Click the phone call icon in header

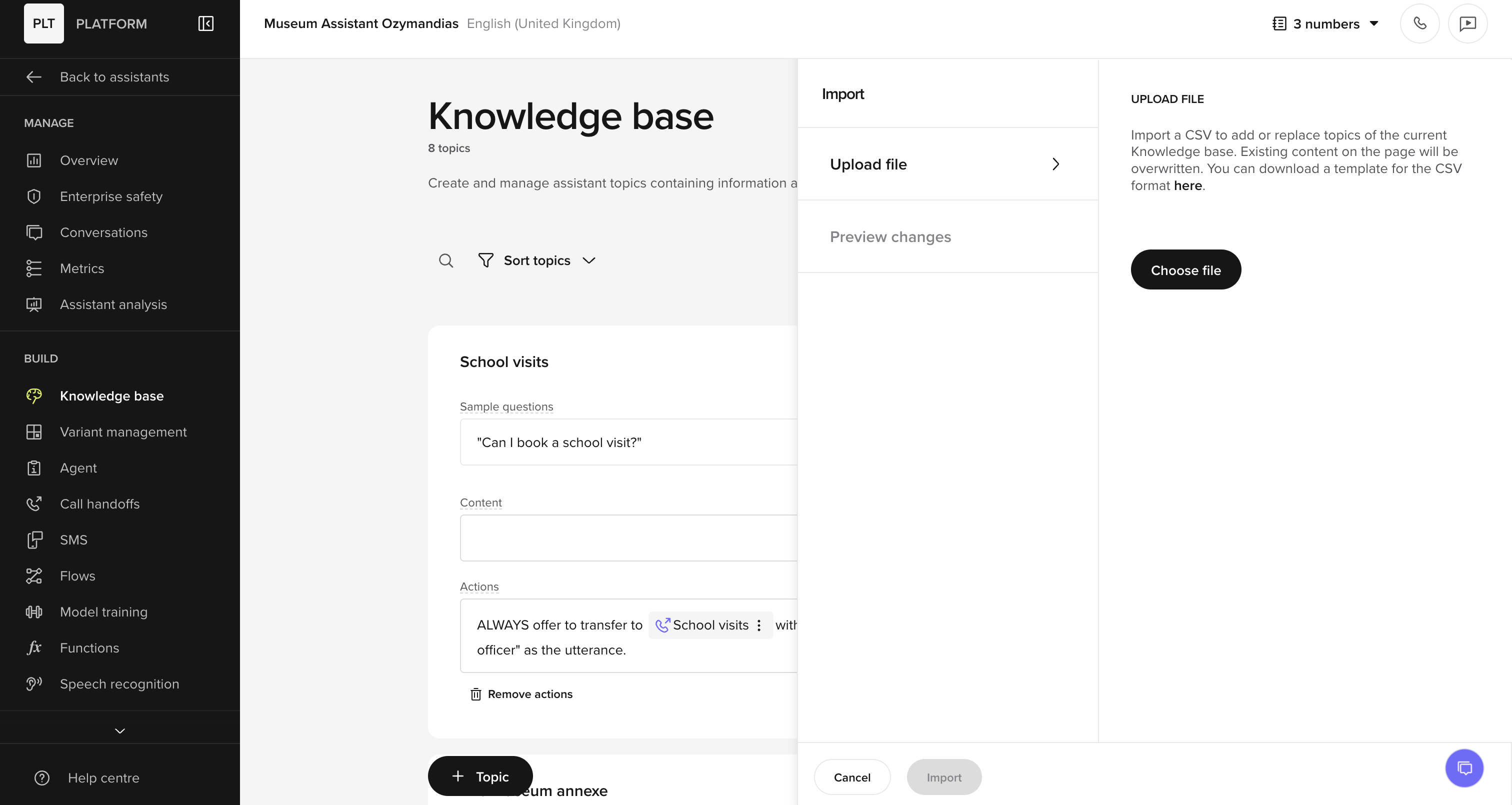coord(1419,23)
